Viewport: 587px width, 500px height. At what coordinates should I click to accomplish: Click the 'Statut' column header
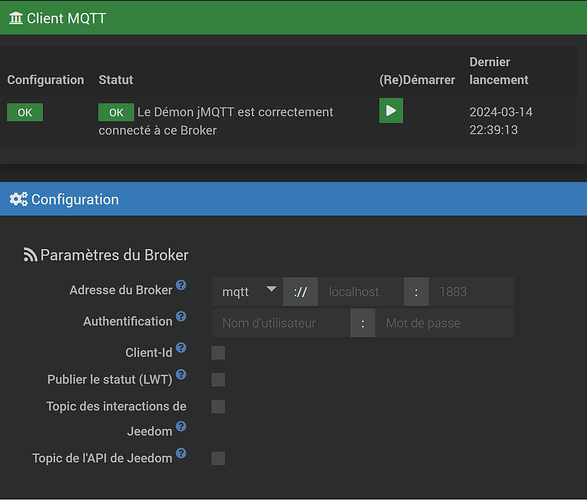click(116, 80)
